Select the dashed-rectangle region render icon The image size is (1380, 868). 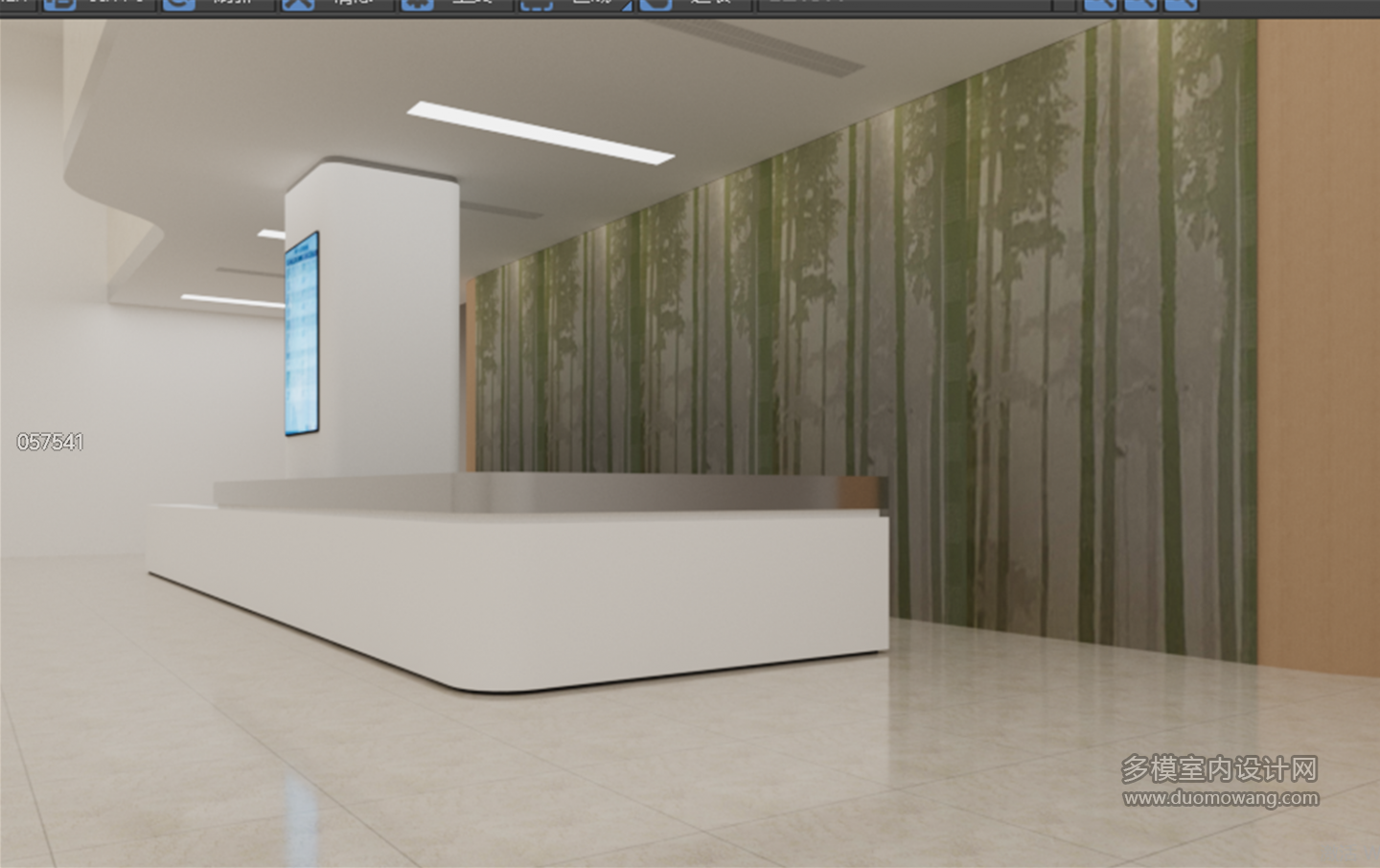click(537, 4)
